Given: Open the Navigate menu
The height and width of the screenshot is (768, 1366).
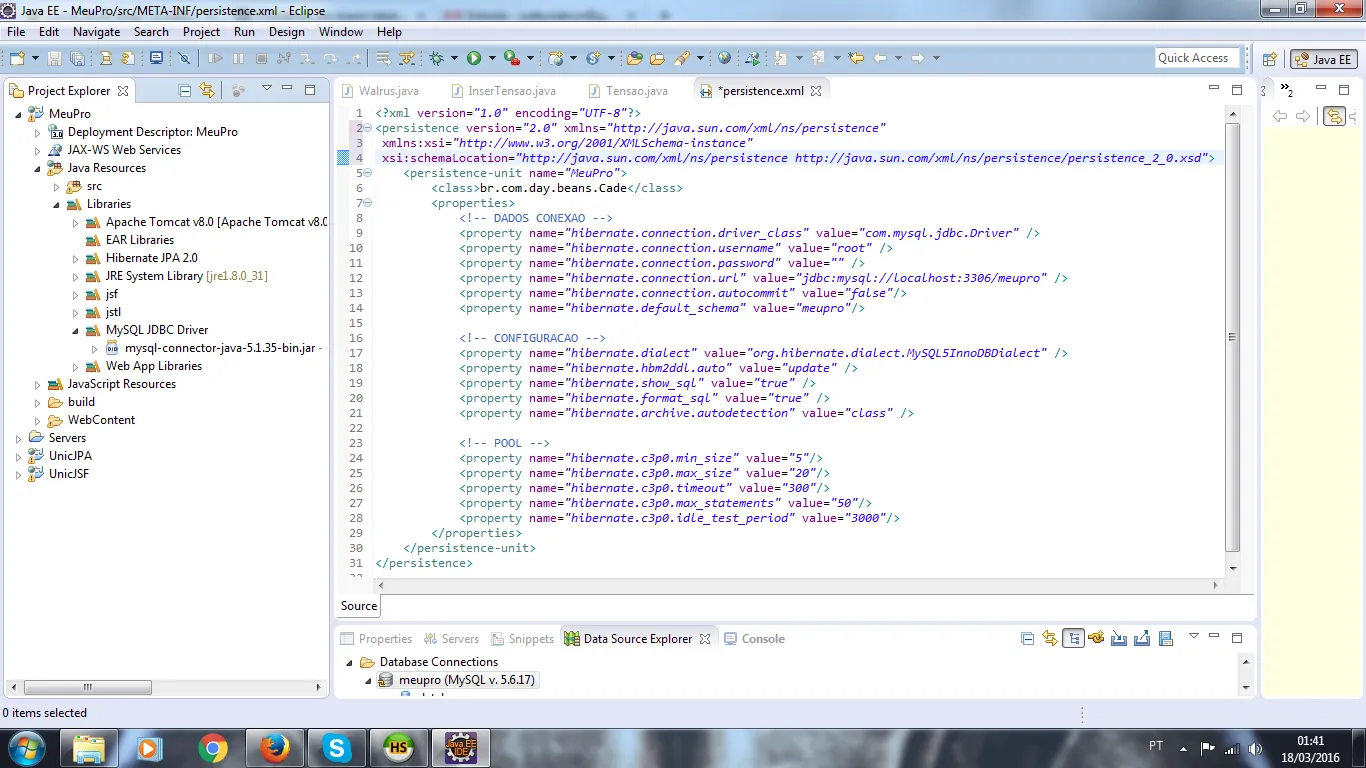Looking at the screenshot, I should 96,31.
